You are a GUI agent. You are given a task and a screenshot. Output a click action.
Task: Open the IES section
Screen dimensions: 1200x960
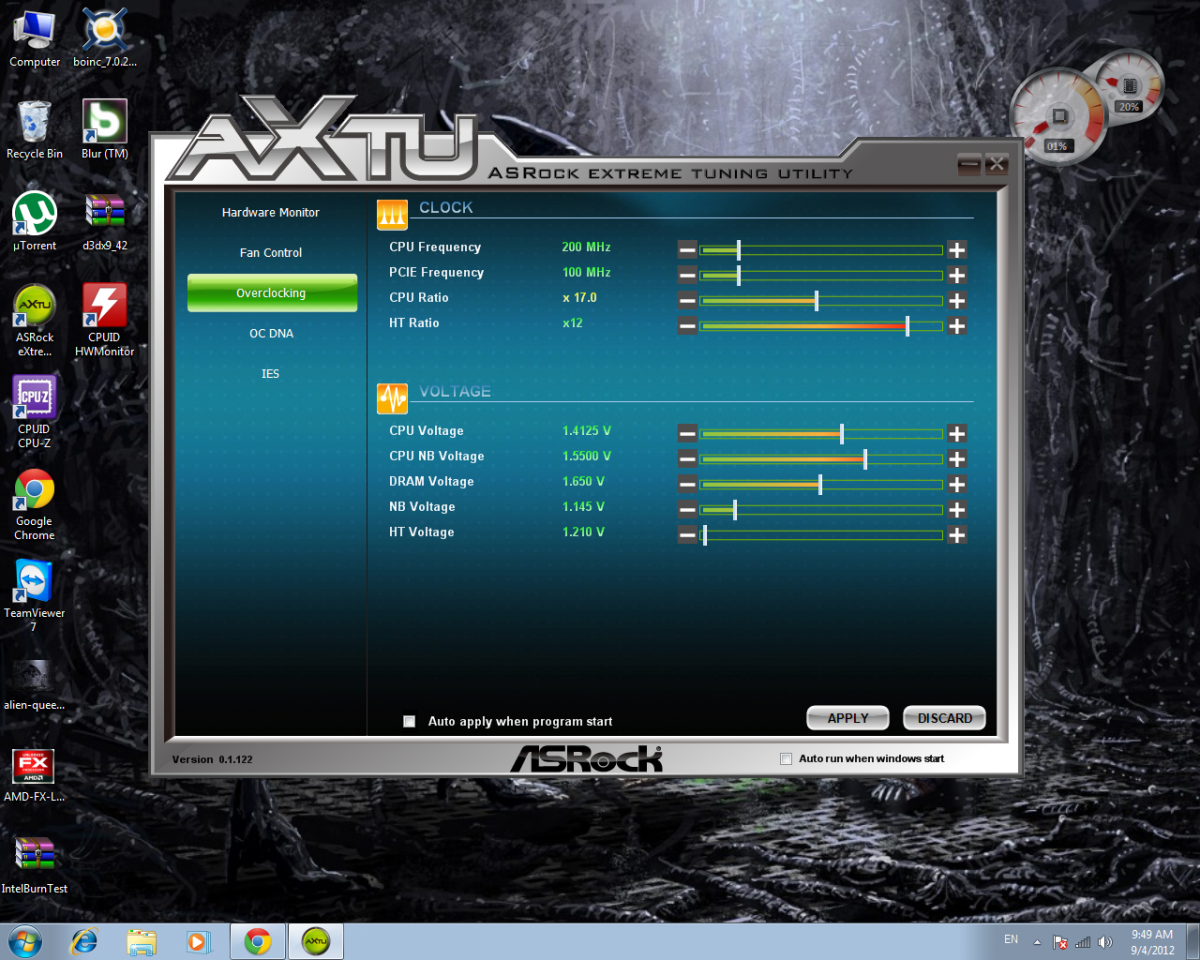(271, 374)
